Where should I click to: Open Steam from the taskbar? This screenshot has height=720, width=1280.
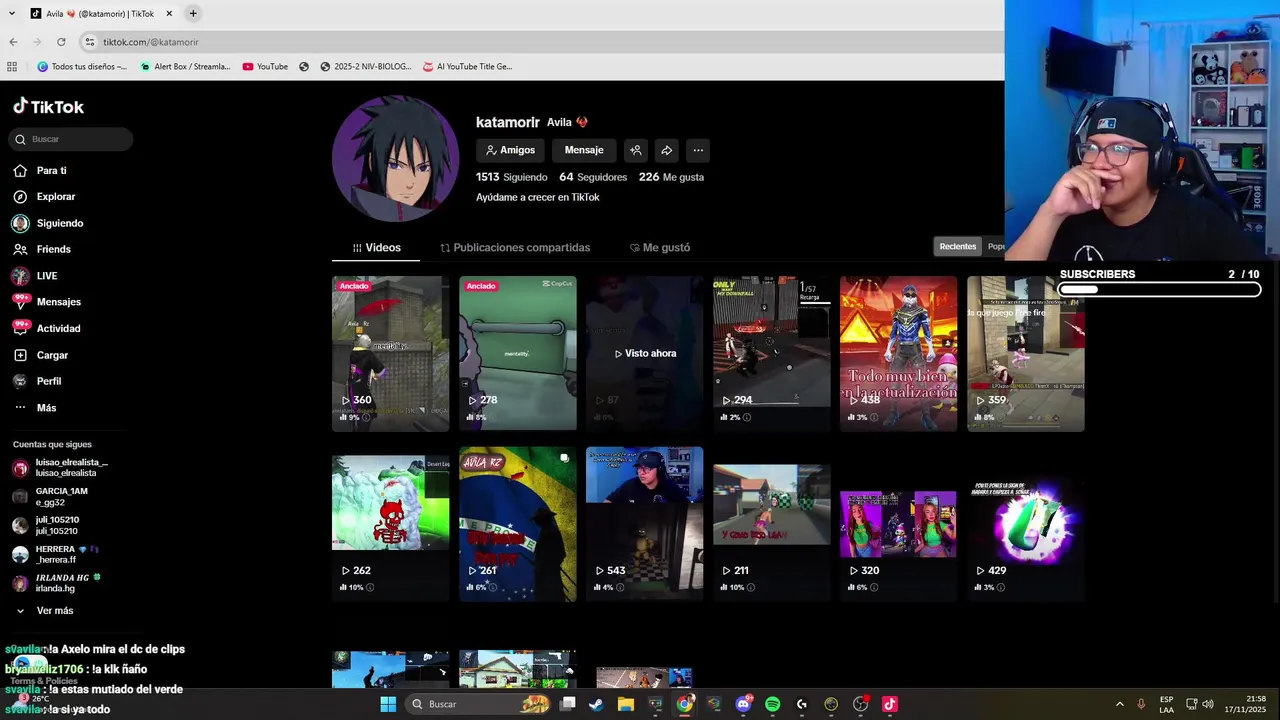[596, 704]
